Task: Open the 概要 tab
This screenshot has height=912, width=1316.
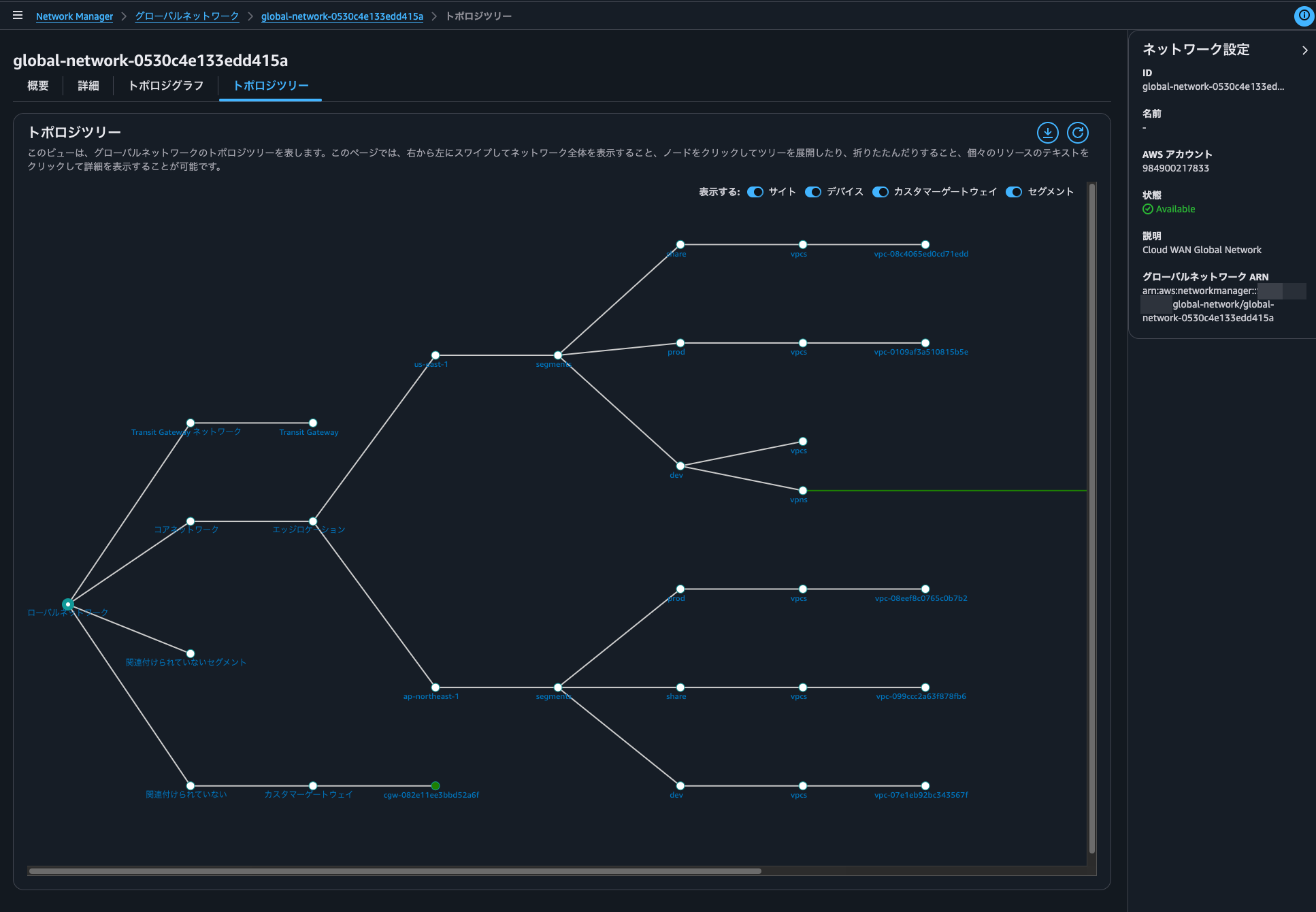Action: 38,86
